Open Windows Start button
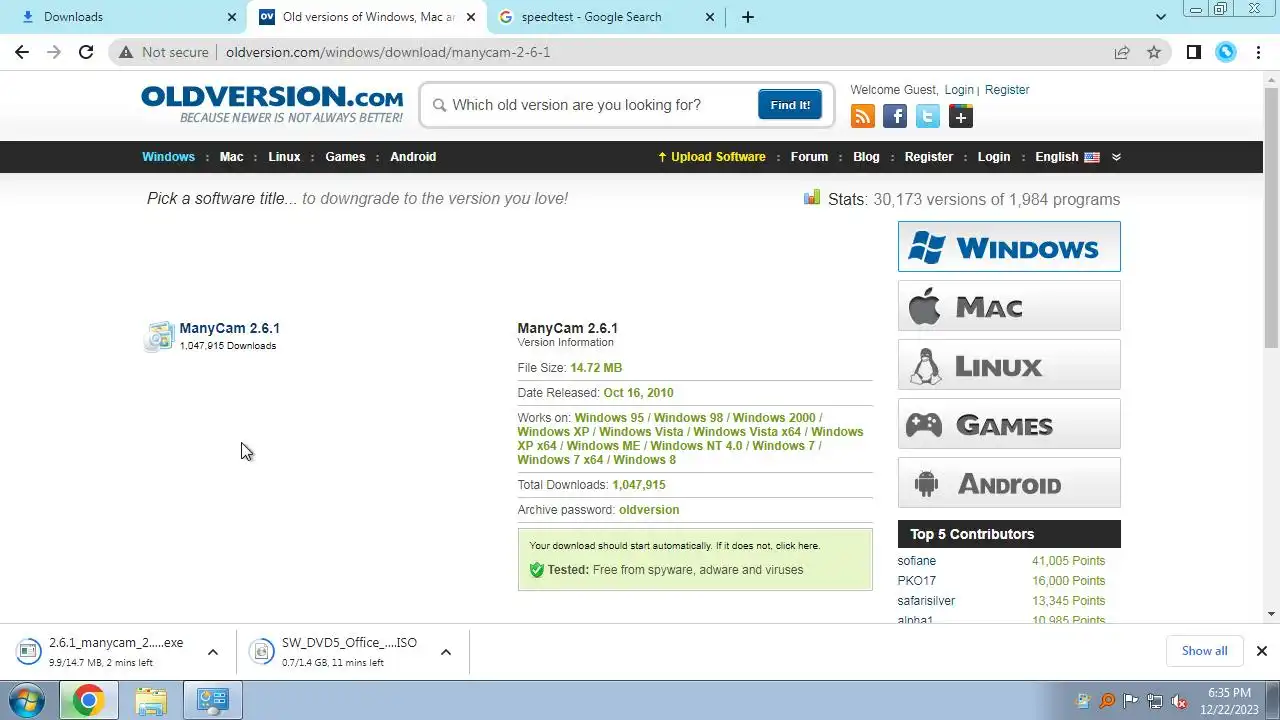 28,700
